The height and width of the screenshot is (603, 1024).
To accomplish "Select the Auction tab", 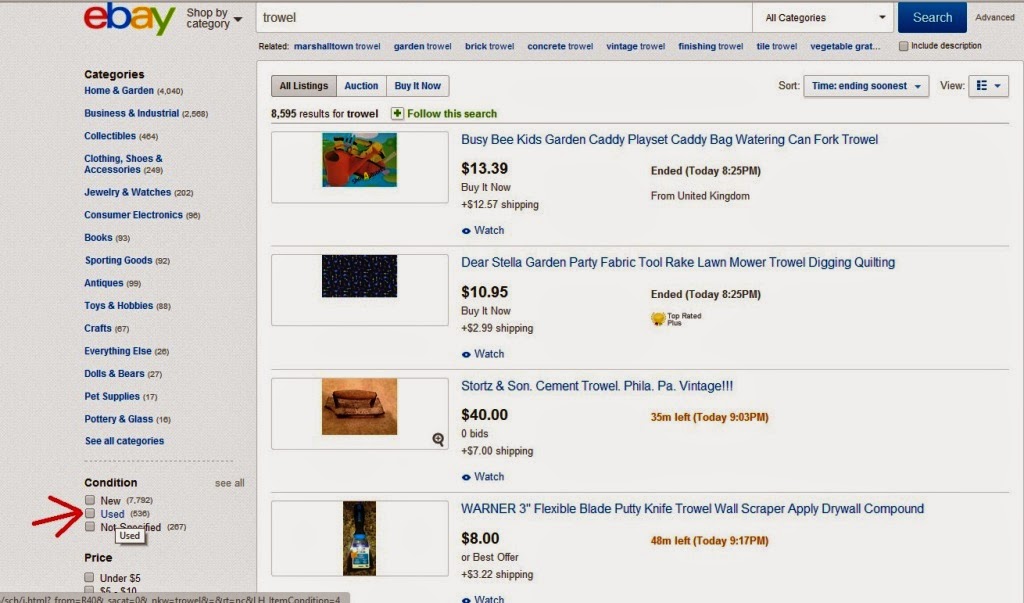I will [x=361, y=86].
